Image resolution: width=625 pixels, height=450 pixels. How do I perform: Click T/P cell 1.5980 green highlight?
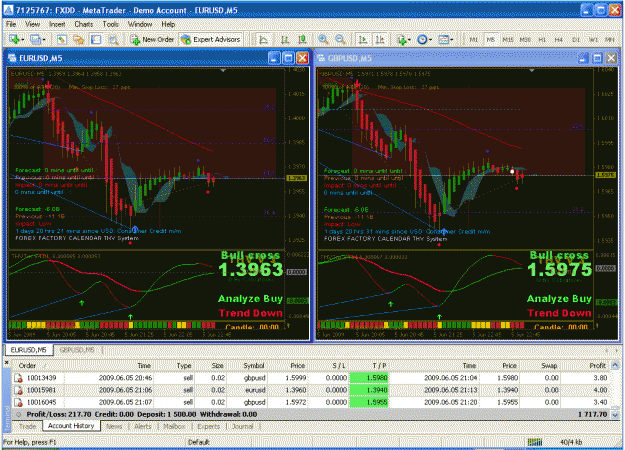pyautogui.click(x=369, y=378)
